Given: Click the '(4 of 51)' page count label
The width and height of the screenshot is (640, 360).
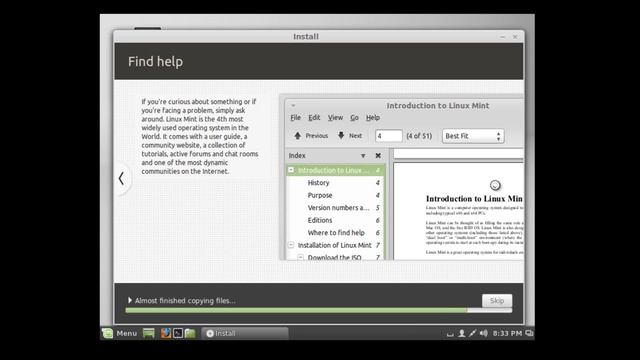Looking at the screenshot, I should click(419, 136).
